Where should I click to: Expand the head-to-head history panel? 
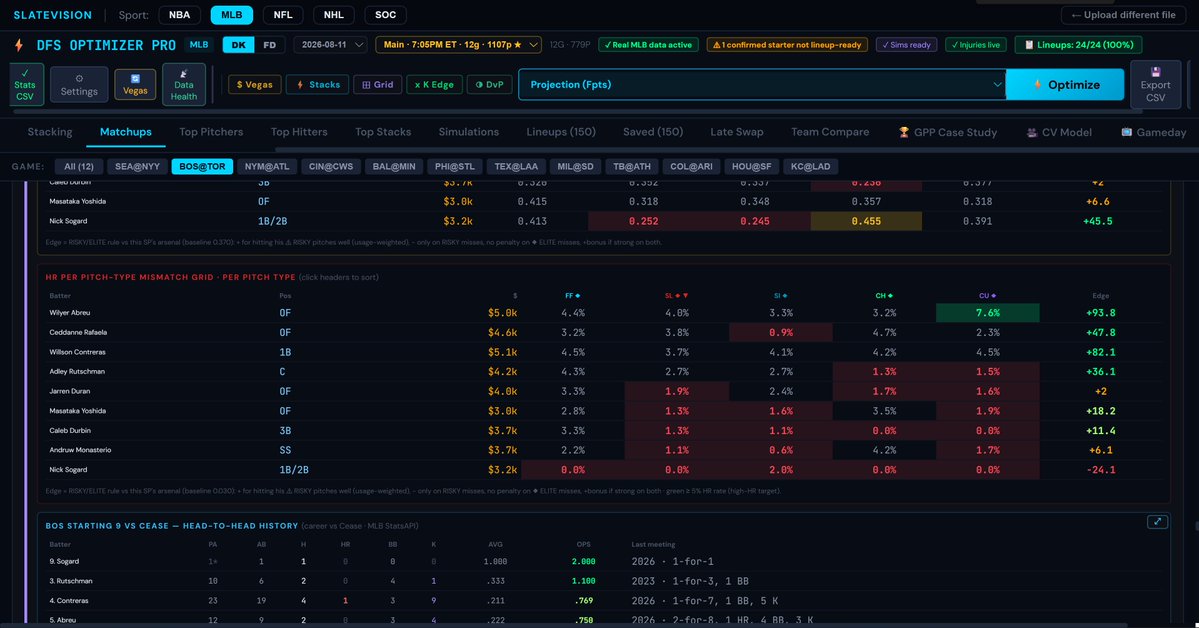[1157, 522]
